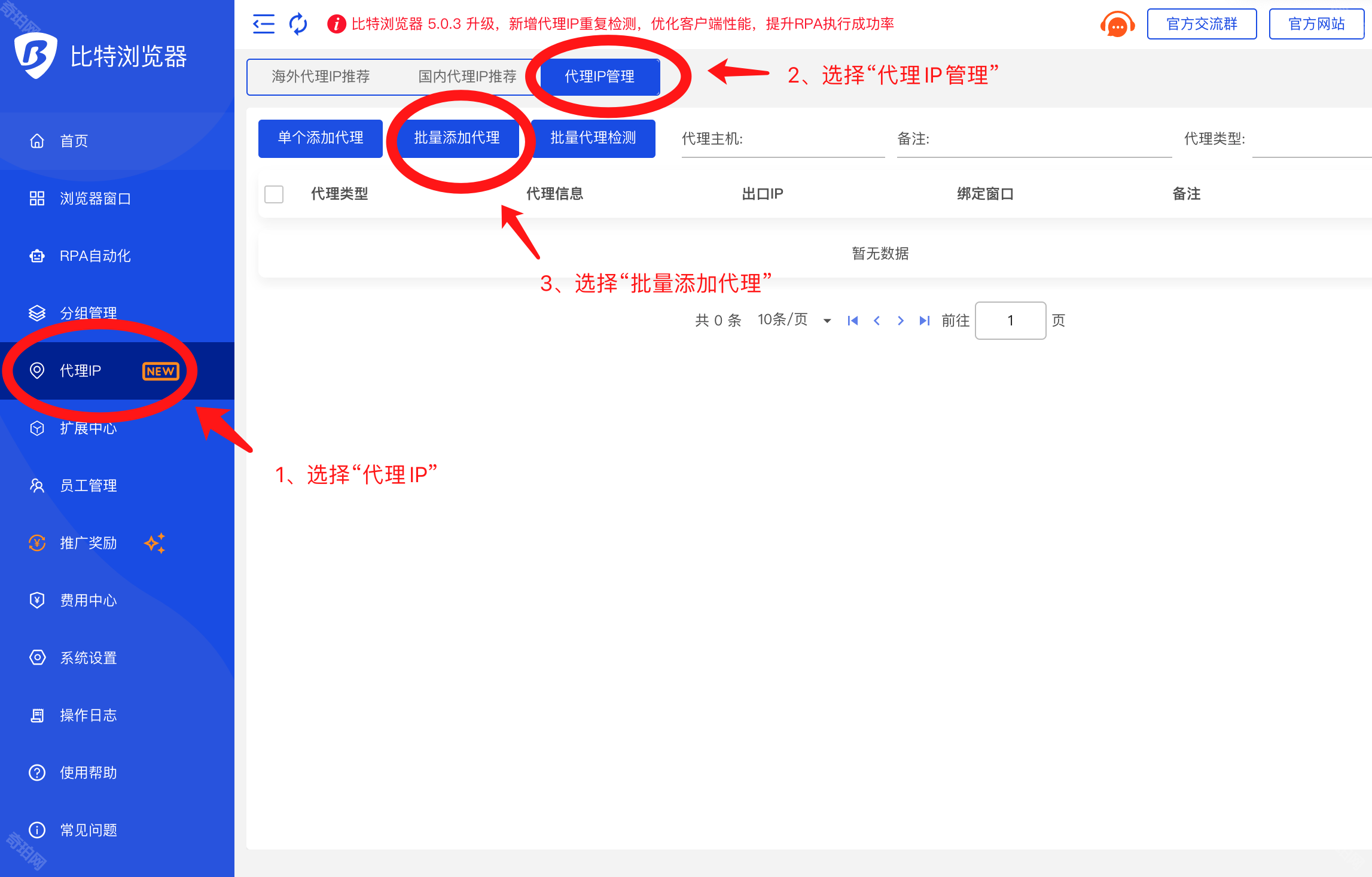The height and width of the screenshot is (877, 1372).
Task: Click the 5.0.3 upgrade announcement text
Action: [x=623, y=24]
